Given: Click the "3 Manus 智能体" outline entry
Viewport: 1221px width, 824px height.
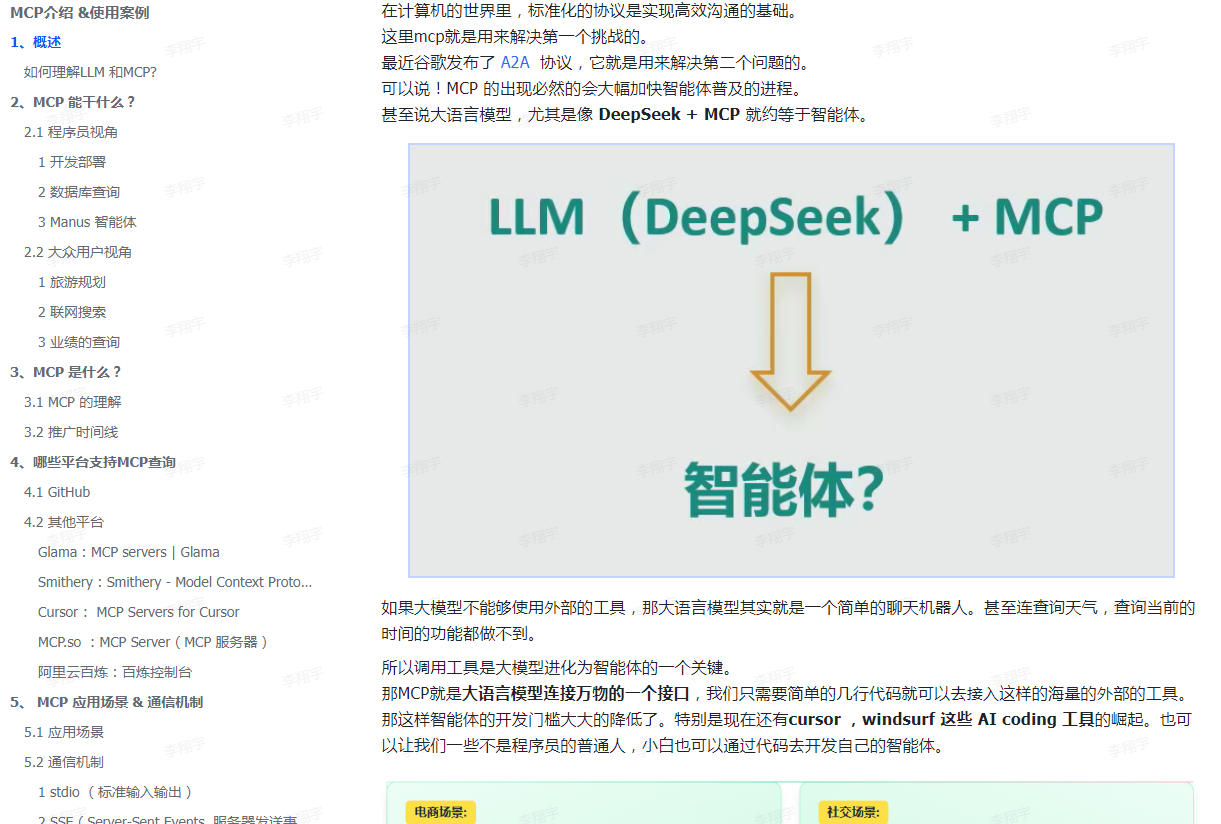Looking at the screenshot, I should pos(87,222).
